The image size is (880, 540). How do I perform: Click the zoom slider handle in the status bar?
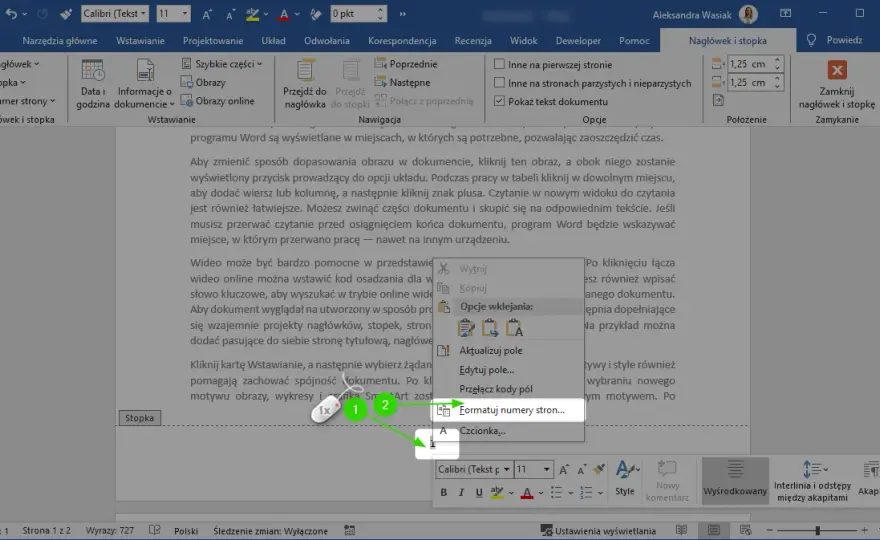tap(818, 530)
